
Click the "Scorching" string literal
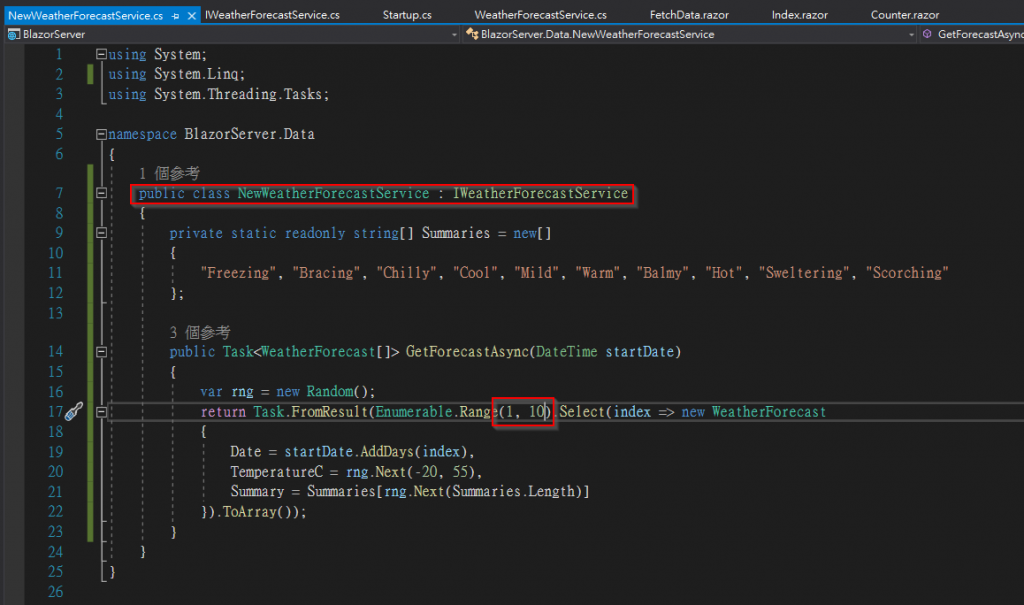907,272
